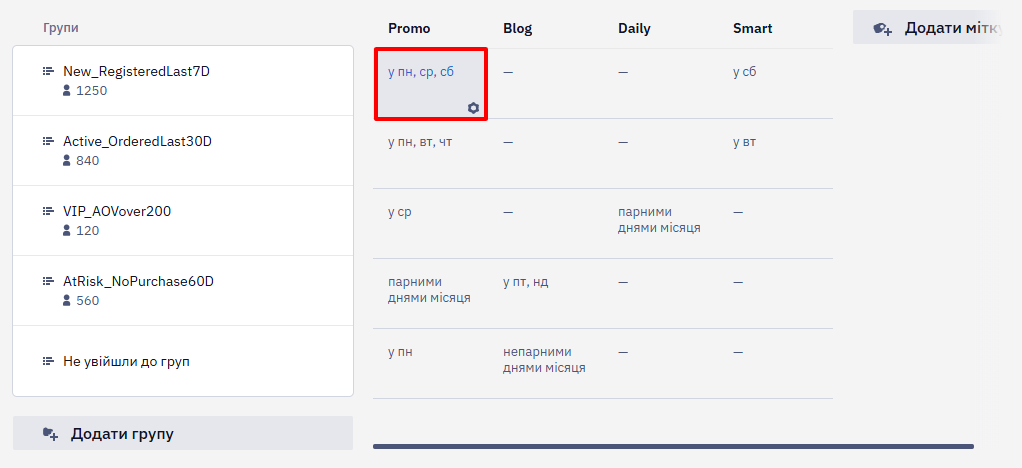Open the 'у пн, ср, сб' Promo schedule link
This screenshot has height=468, width=1022.
421,72
